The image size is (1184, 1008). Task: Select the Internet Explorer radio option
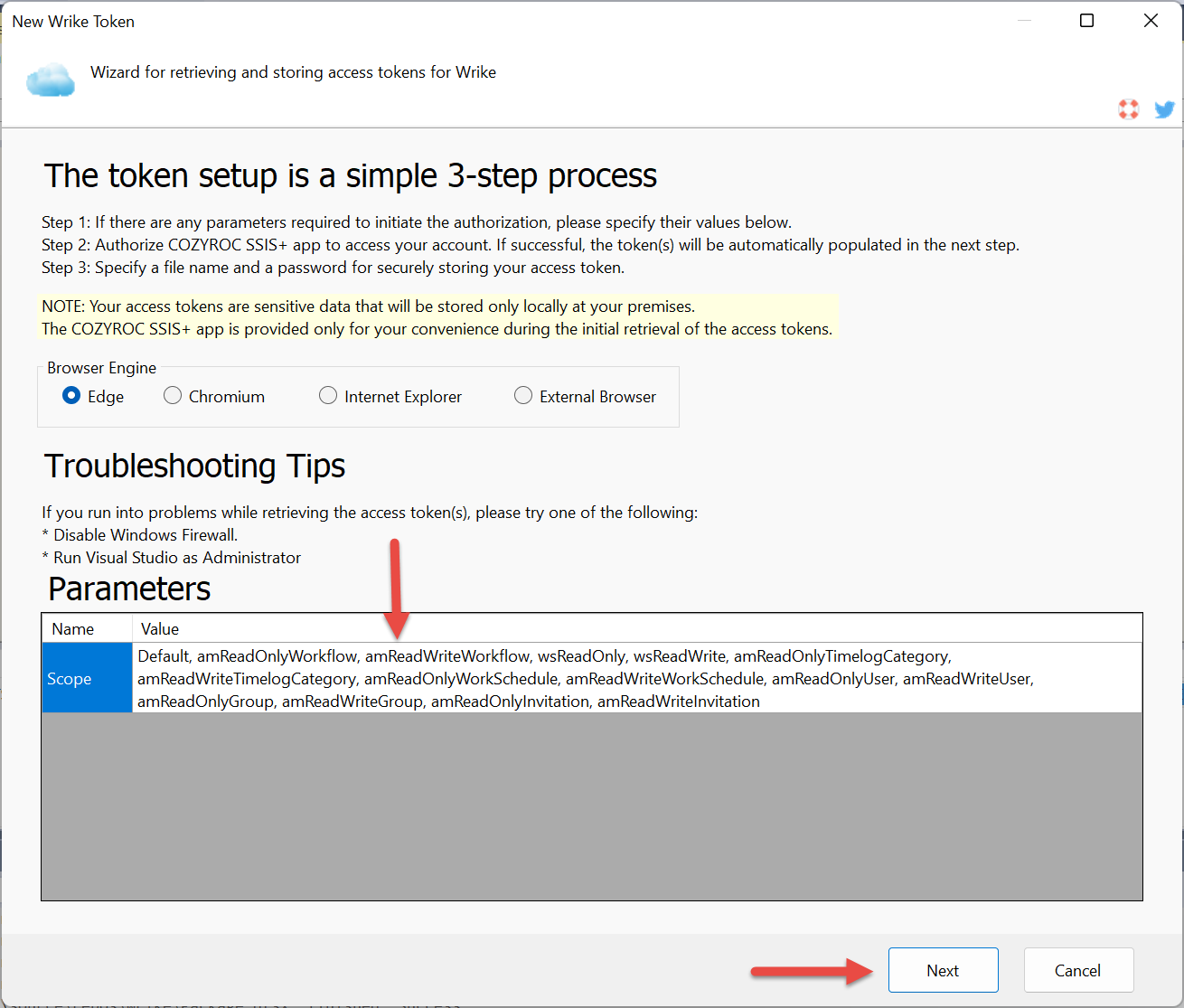328,396
